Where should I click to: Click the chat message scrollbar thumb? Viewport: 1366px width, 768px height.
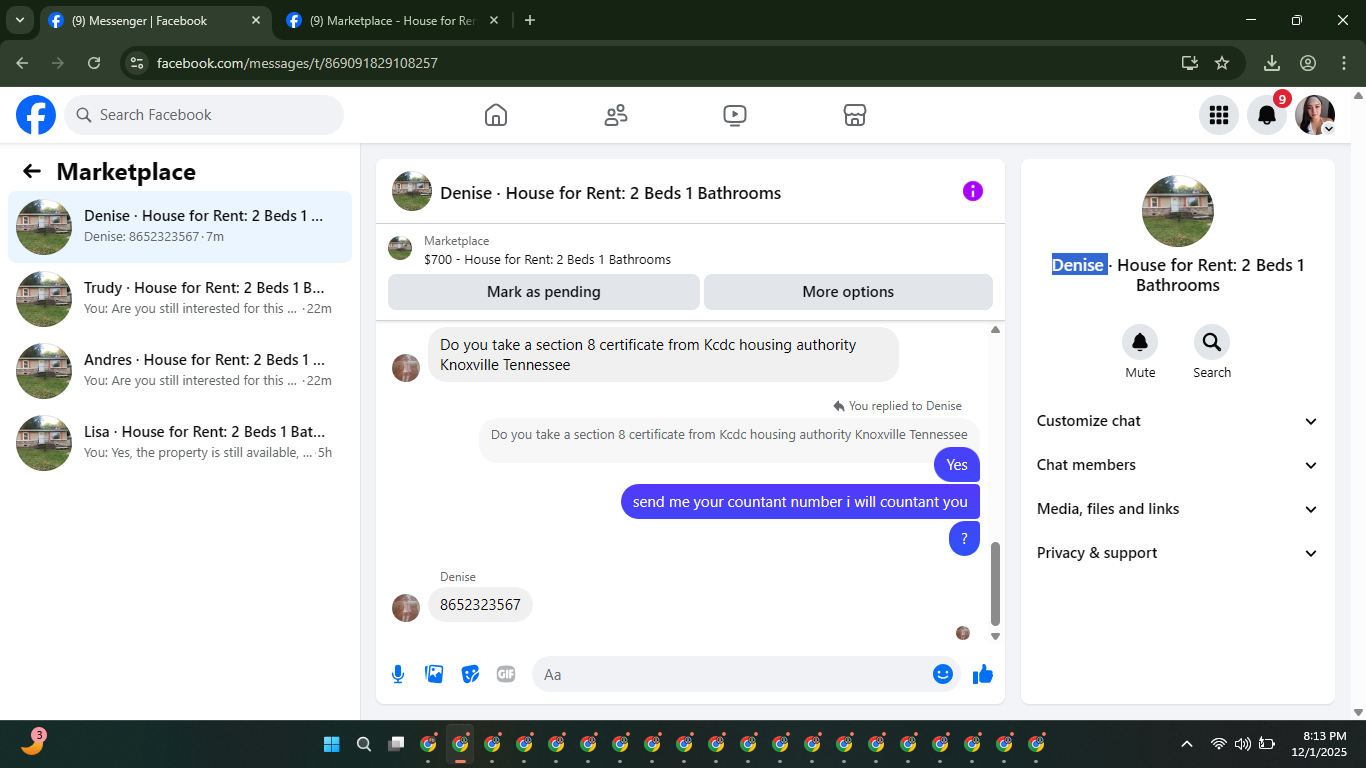pyautogui.click(x=995, y=584)
